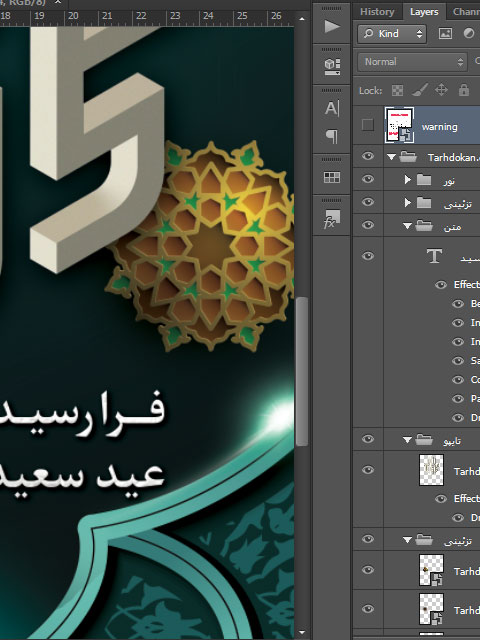Switch to the Channels tab
480x640 pixels.
[x=465, y=11]
